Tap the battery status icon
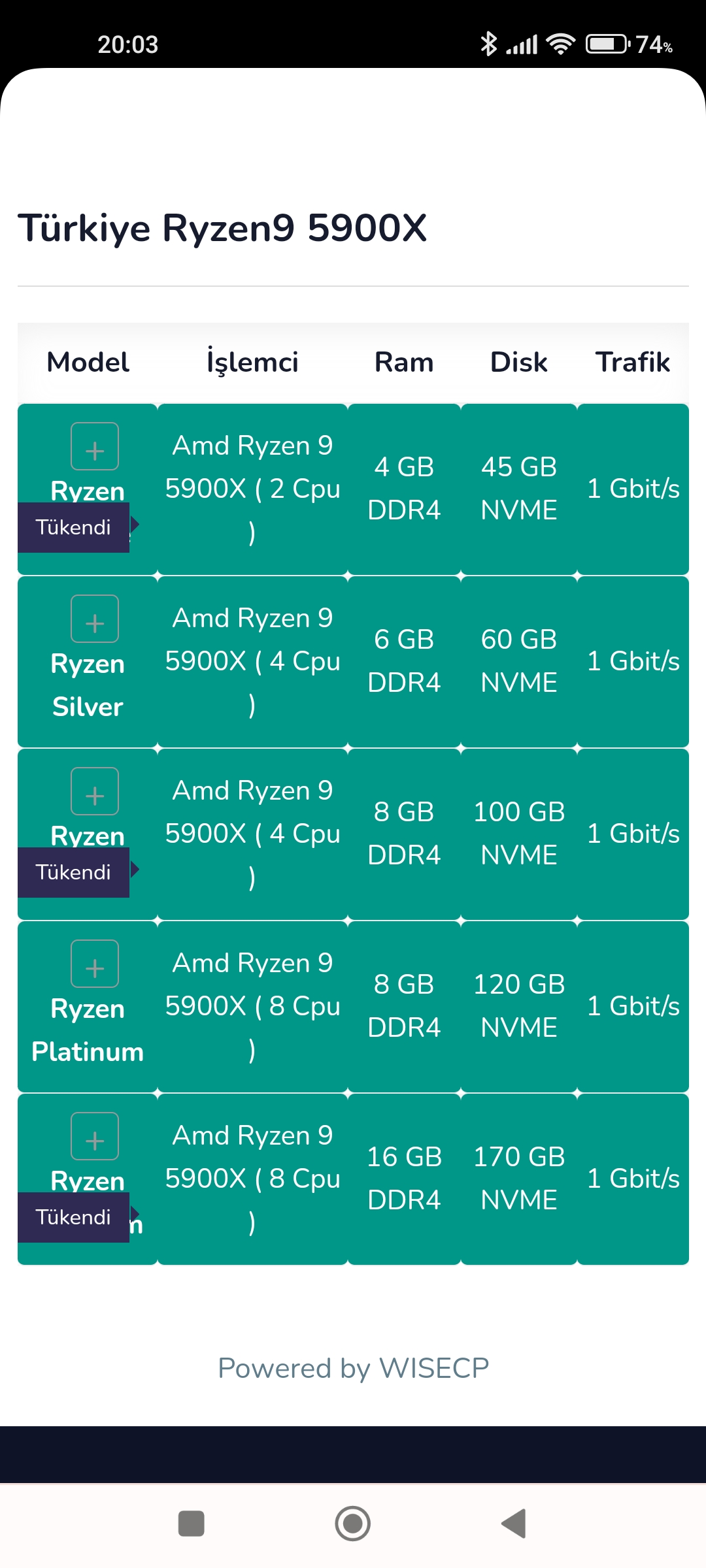706x1568 pixels. [607, 44]
